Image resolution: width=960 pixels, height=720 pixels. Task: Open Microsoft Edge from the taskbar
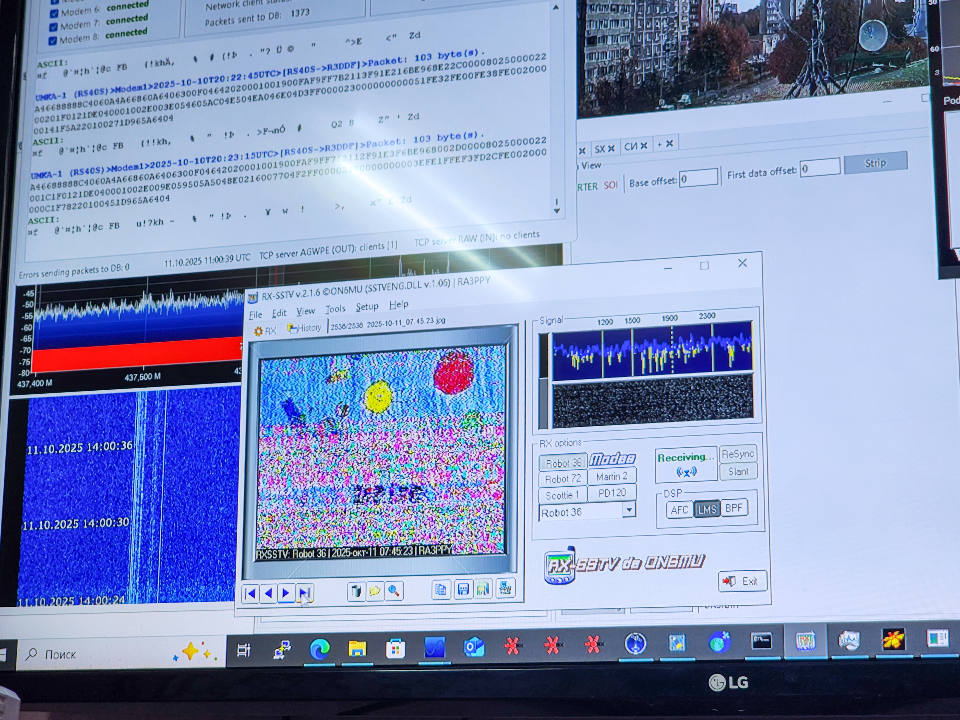[319, 648]
